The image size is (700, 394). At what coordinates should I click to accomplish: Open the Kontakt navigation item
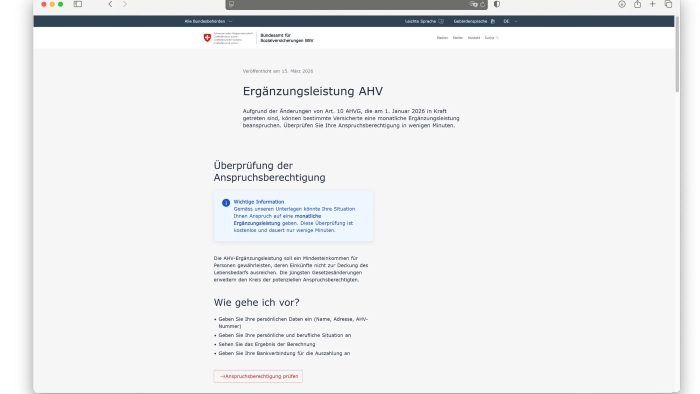474,38
